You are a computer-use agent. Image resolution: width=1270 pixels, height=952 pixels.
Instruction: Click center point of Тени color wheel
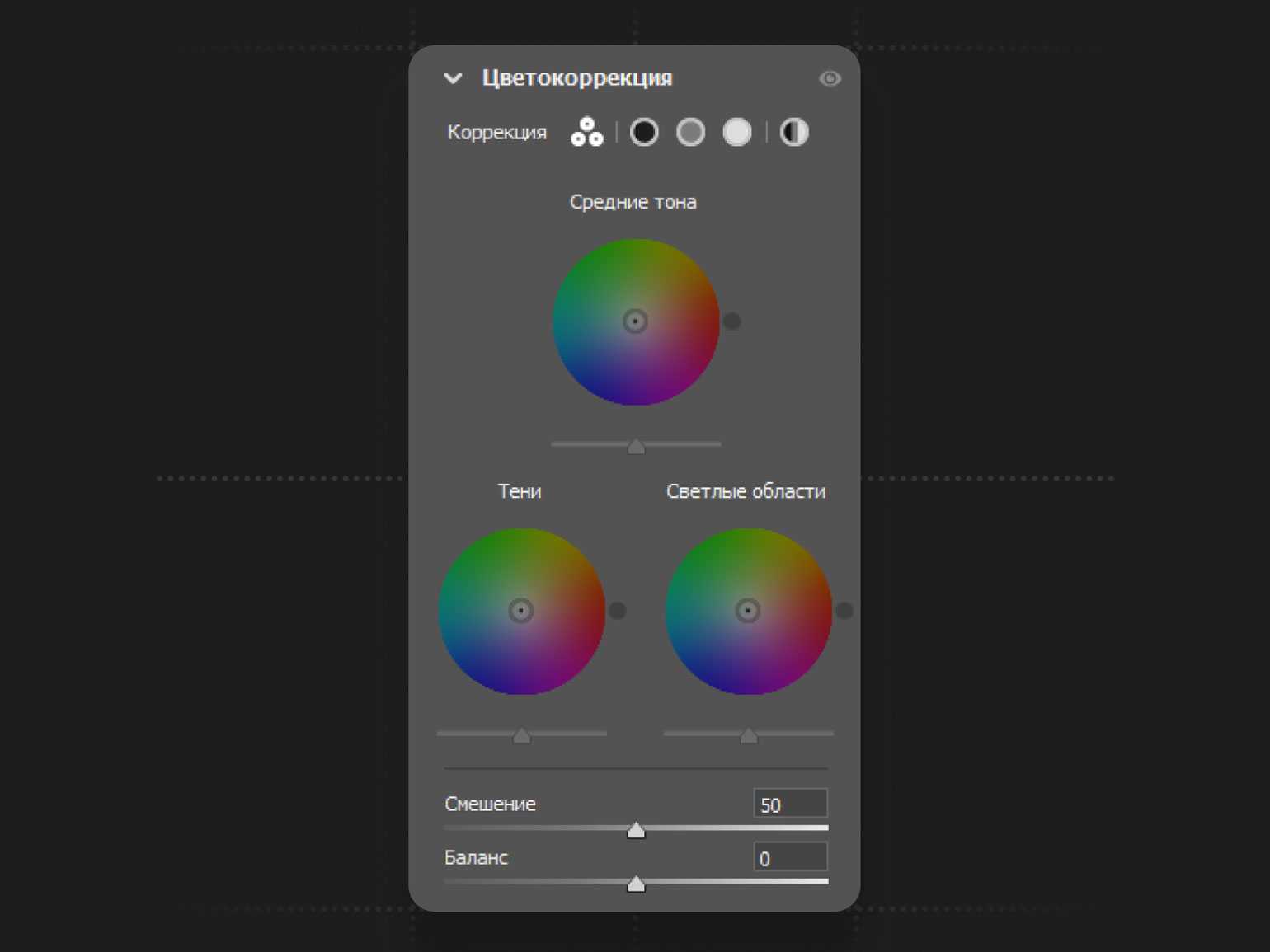tap(521, 611)
